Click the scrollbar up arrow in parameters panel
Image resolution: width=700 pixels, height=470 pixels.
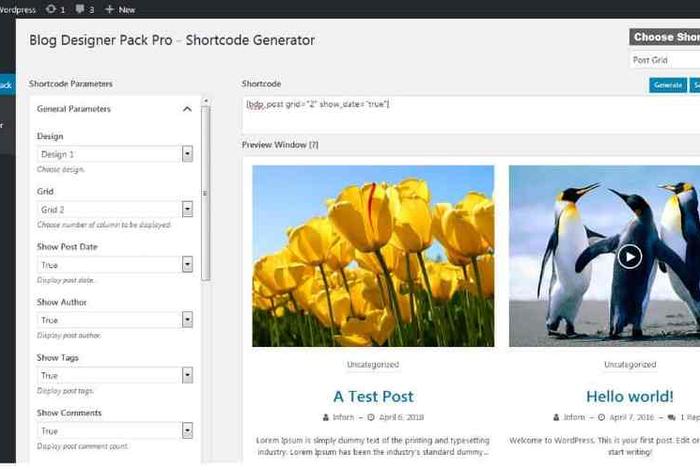[206, 101]
